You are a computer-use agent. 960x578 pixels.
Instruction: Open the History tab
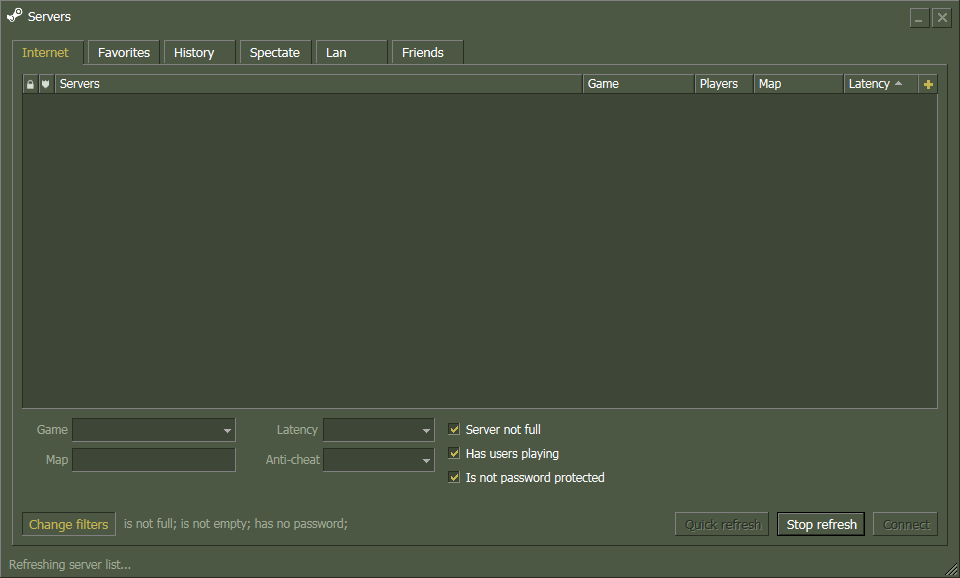pos(200,53)
